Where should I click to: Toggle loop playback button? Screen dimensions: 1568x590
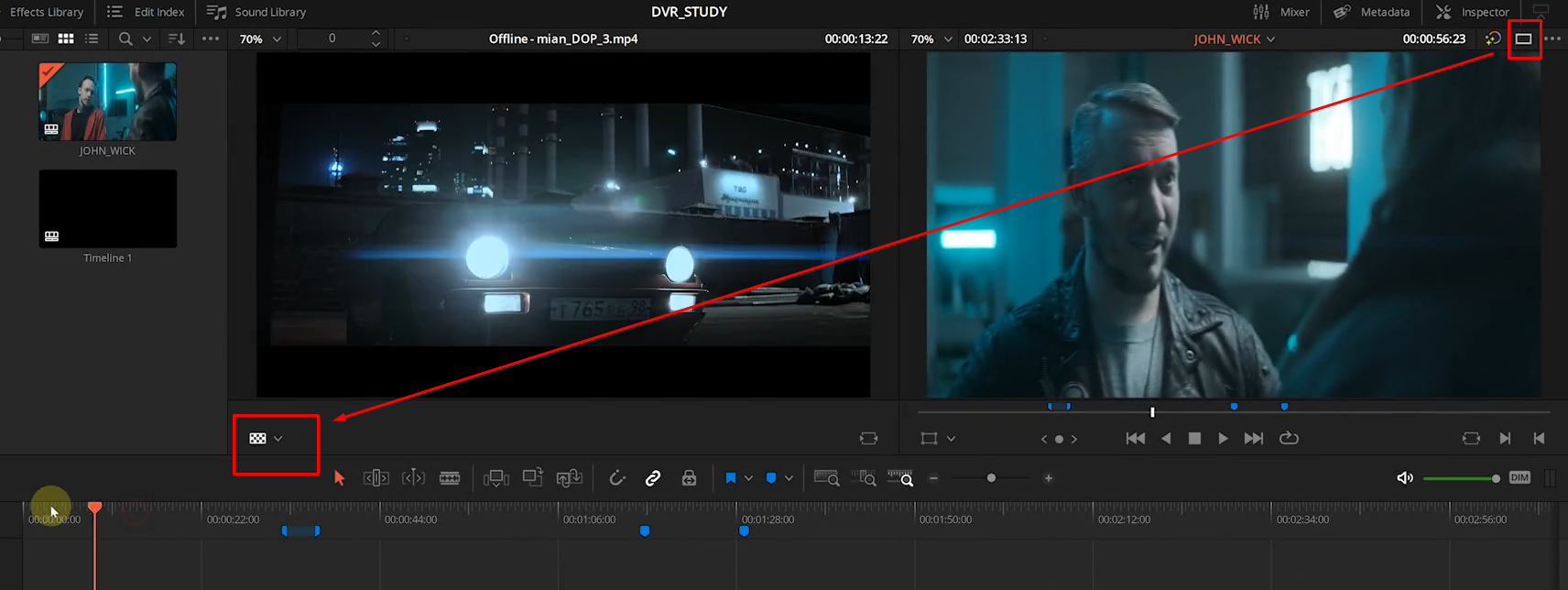click(1289, 438)
